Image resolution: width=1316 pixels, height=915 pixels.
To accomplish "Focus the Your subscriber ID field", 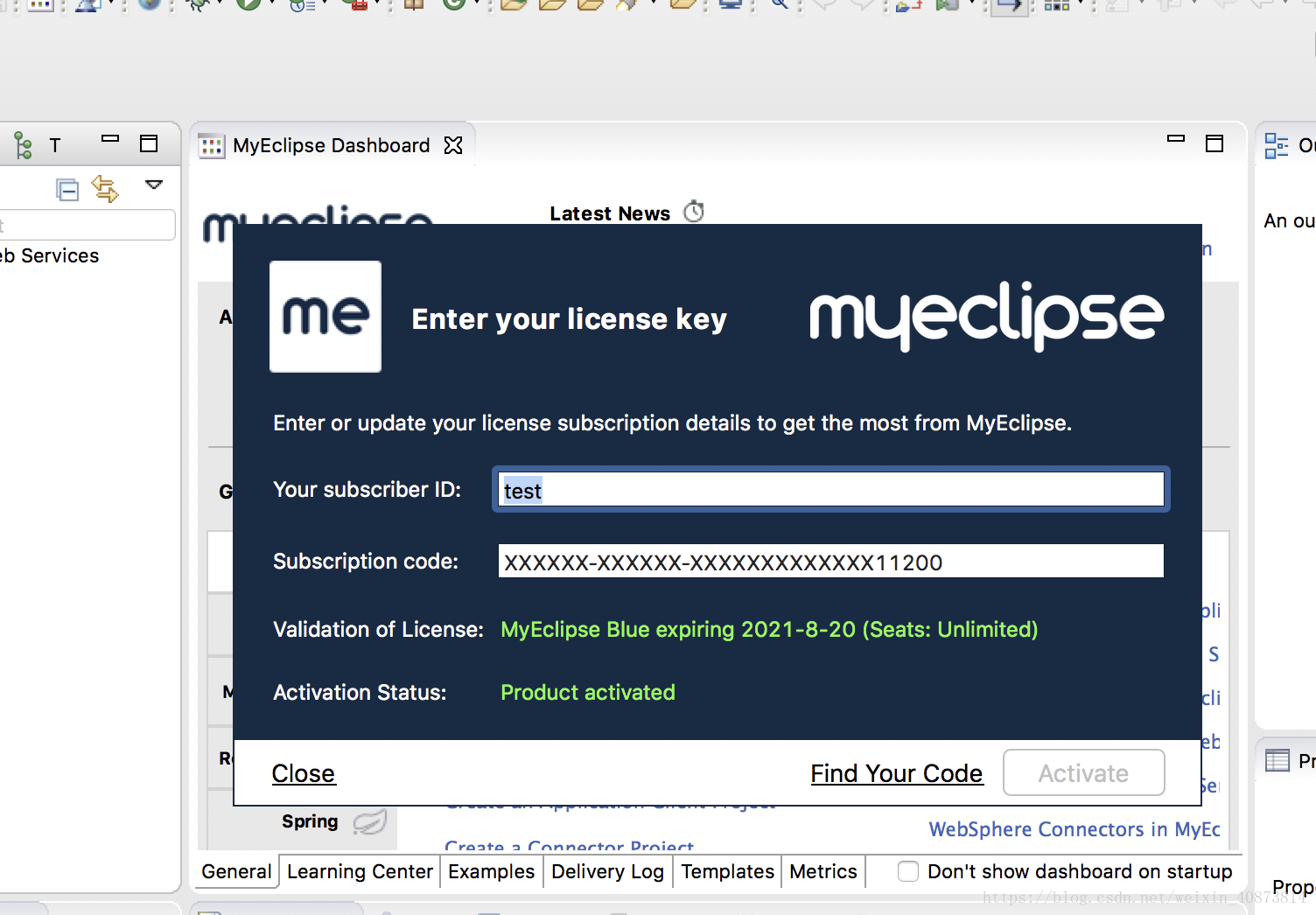I will (x=831, y=490).
